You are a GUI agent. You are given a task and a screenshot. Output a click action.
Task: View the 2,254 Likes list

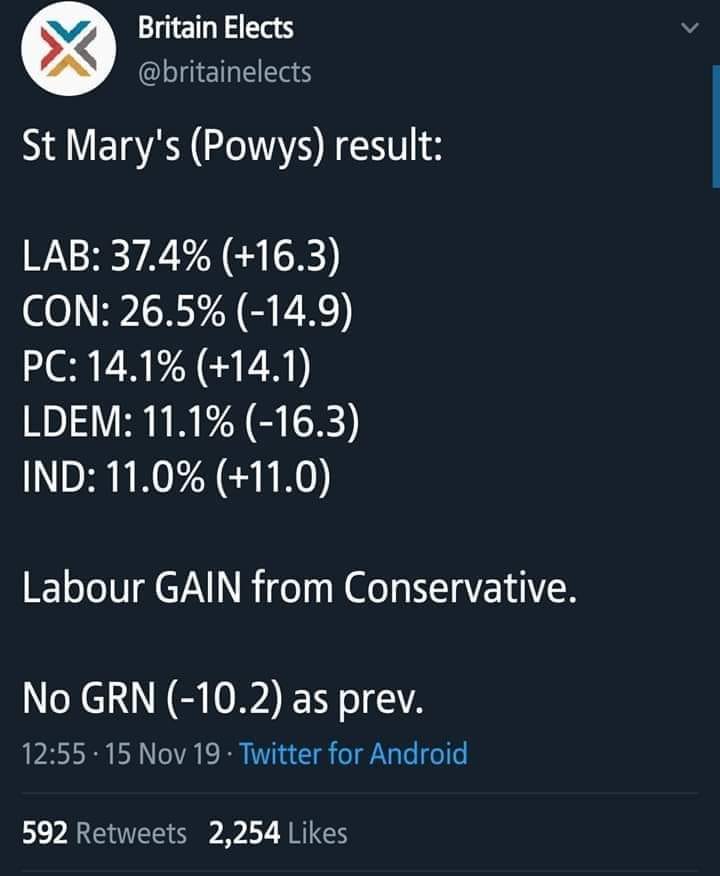(x=278, y=833)
